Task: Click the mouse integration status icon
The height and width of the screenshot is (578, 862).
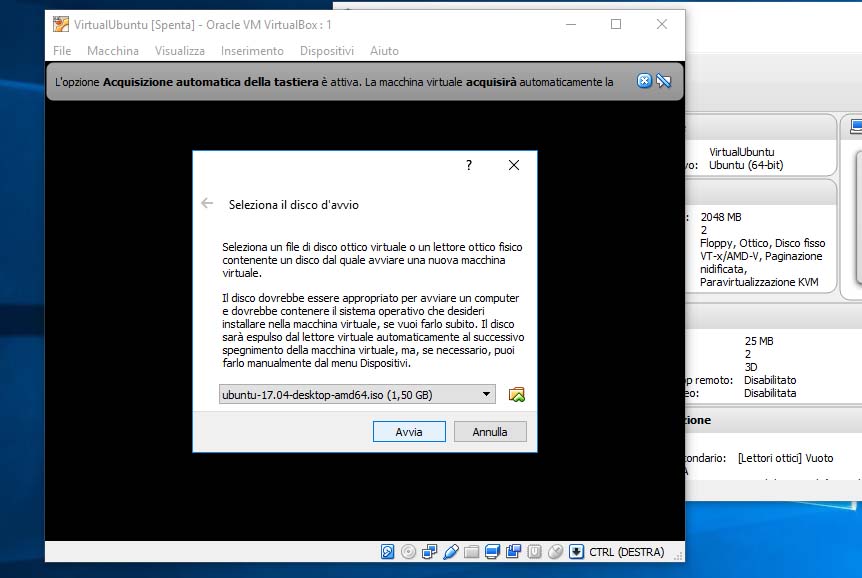Action: tap(555, 552)
